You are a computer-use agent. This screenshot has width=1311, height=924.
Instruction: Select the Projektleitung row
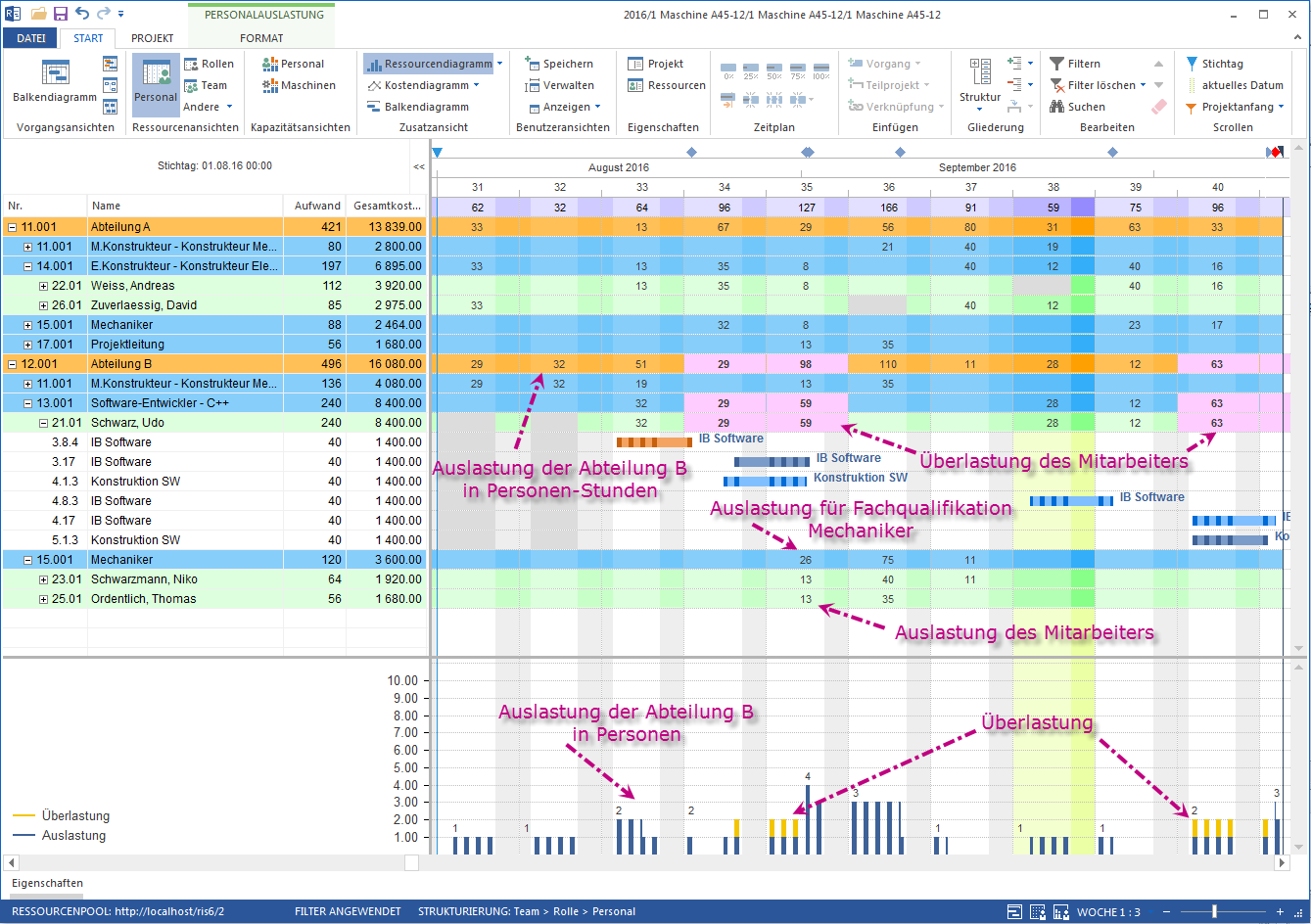click(214, 345)
